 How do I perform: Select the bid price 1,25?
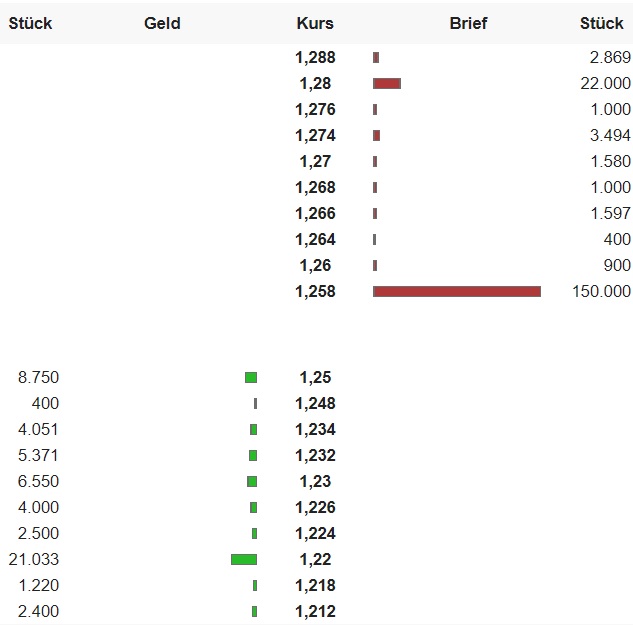[x=315, y=377]
